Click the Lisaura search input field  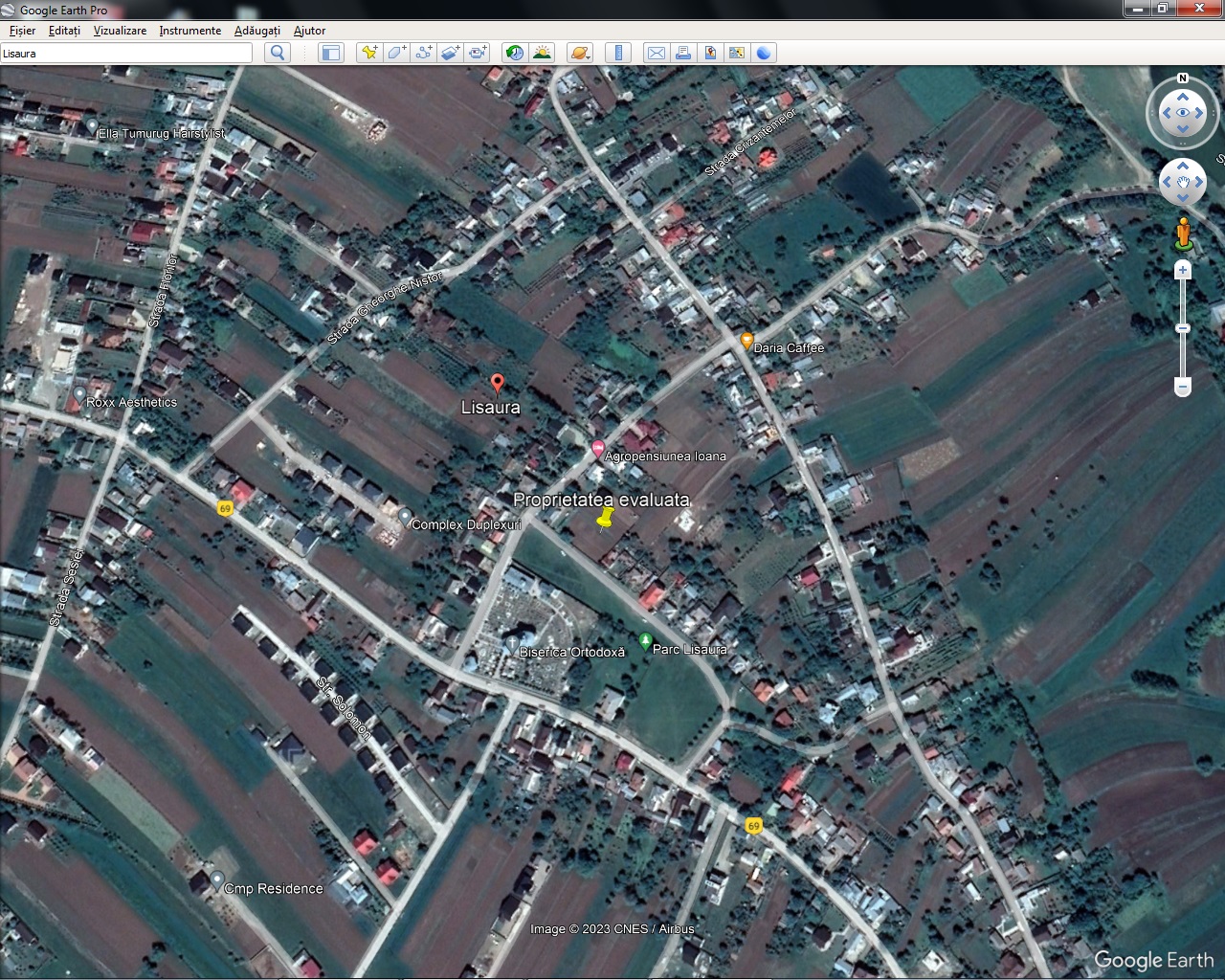click(x=126, y=54)
